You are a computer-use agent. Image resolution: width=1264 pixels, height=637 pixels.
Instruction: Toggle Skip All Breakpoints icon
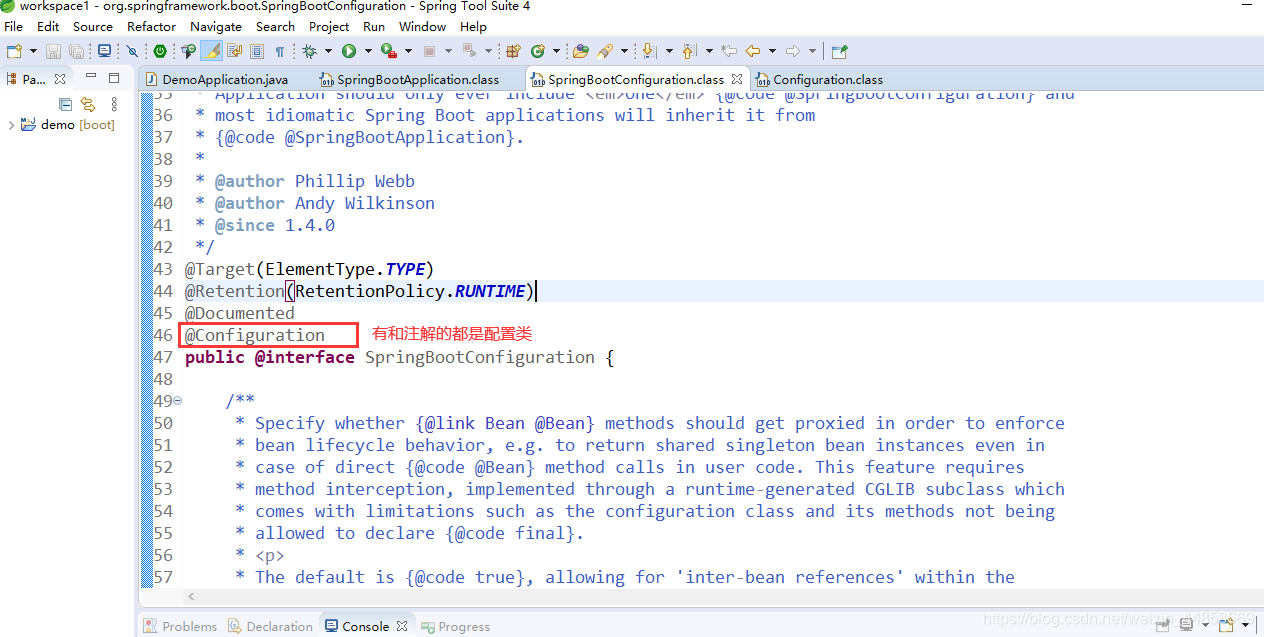132,51
